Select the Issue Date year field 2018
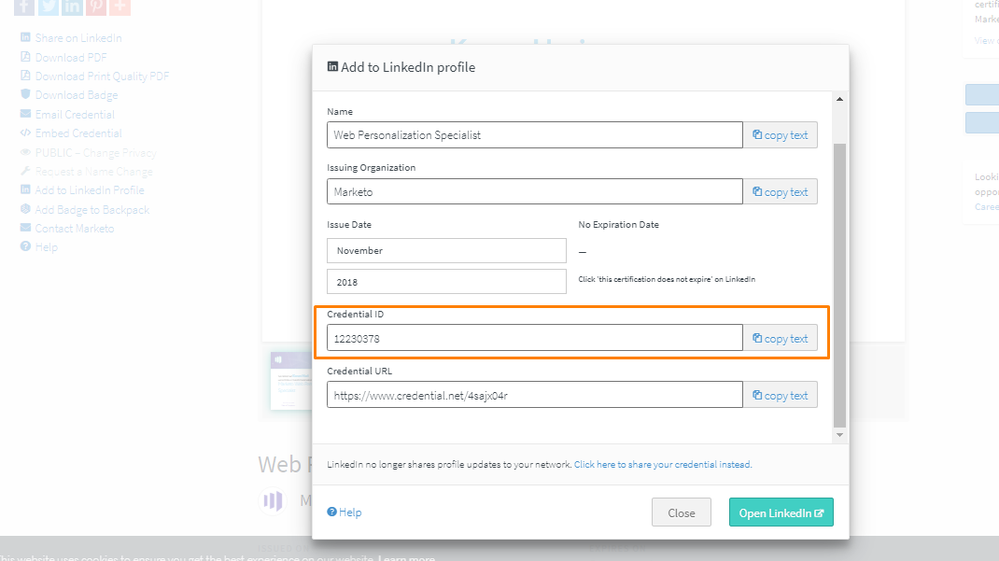 (x=447, y=281)
